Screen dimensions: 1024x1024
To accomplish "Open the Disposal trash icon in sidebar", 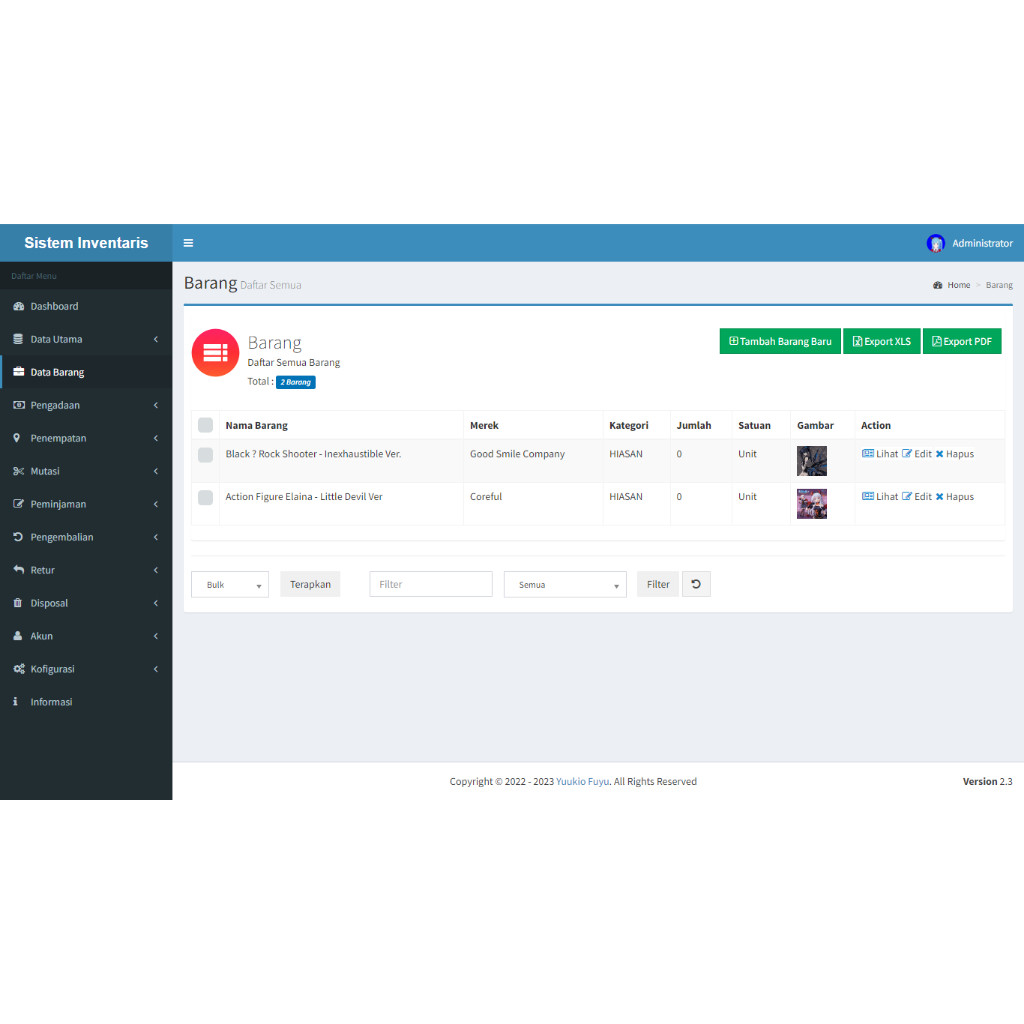I will coord(16,603).
